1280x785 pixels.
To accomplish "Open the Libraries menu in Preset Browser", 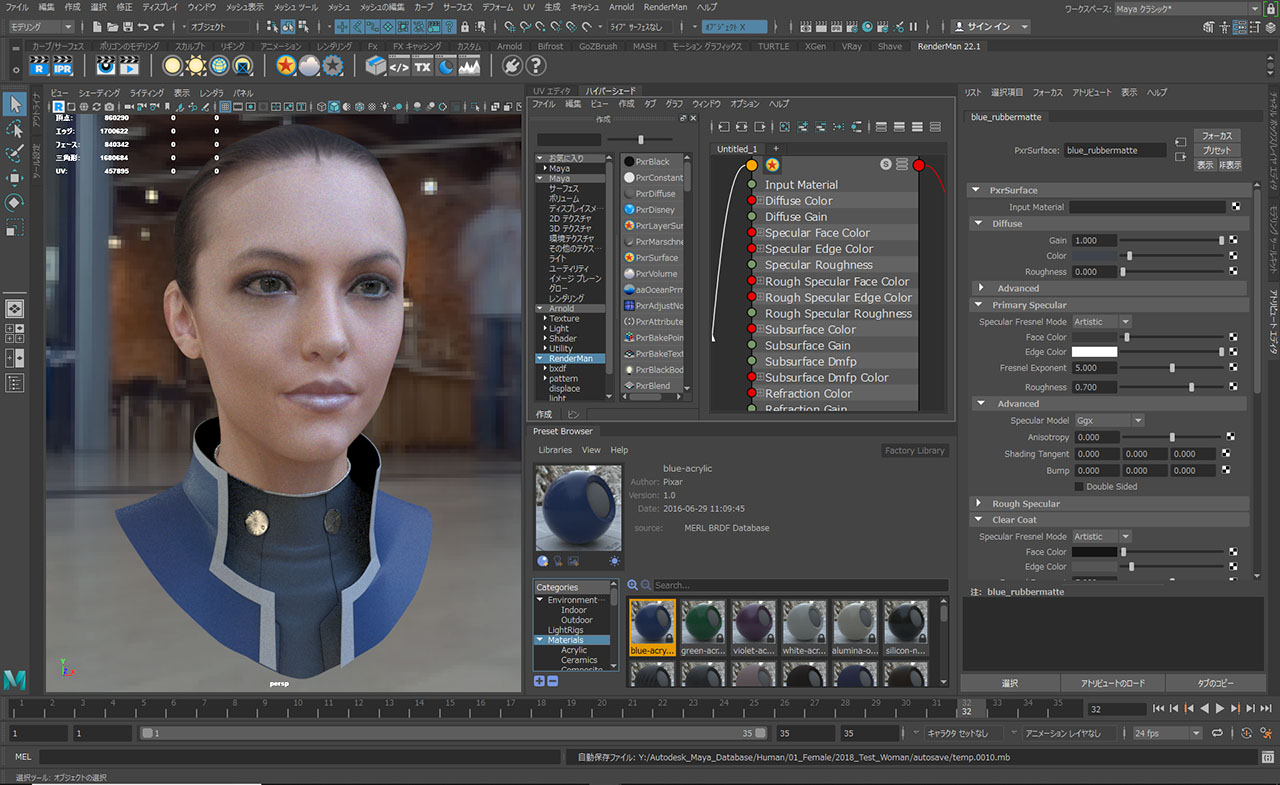I will (555, 450).
